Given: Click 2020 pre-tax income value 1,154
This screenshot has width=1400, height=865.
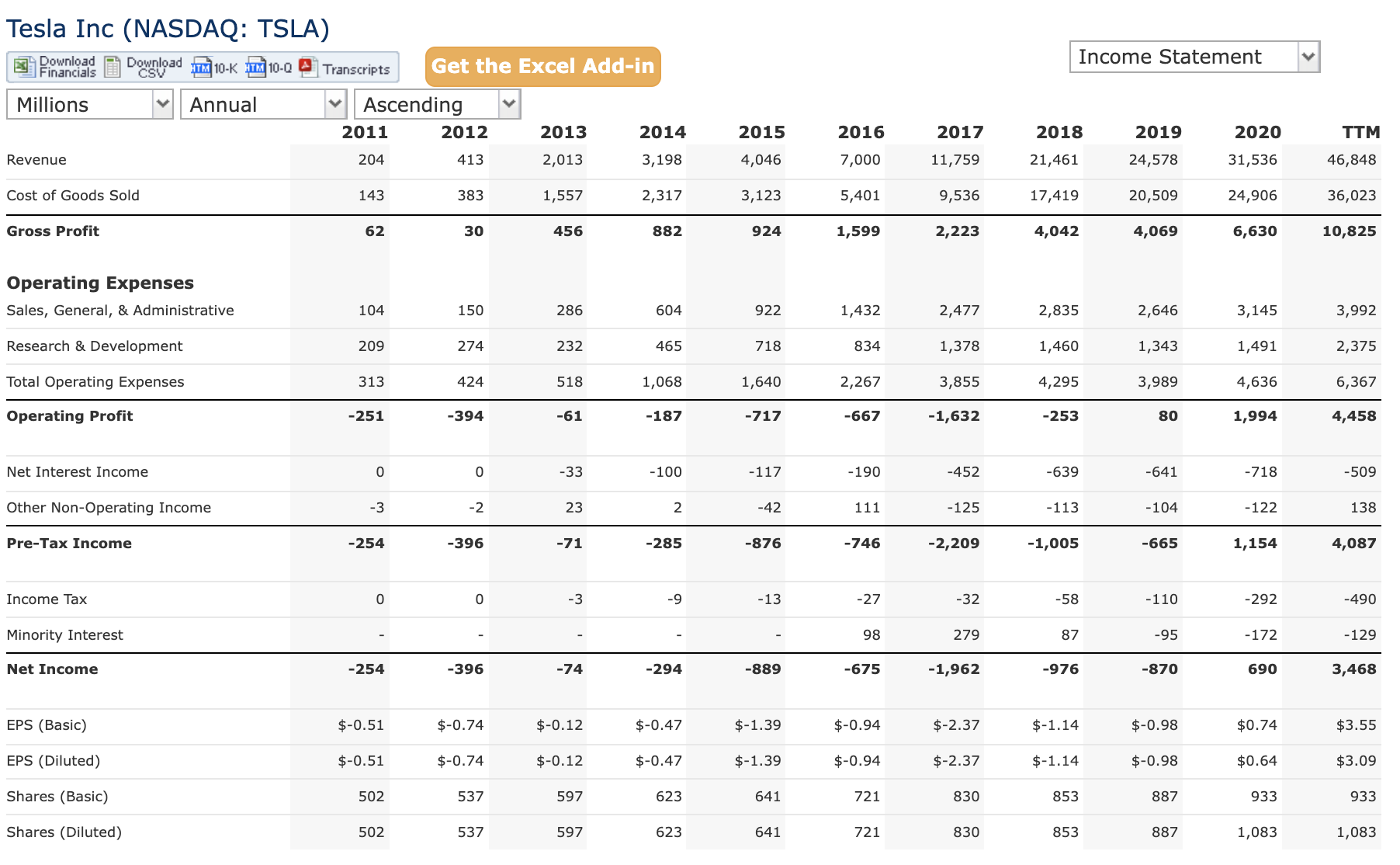Looking at the screenshot, I should (x=1255, y=544).
